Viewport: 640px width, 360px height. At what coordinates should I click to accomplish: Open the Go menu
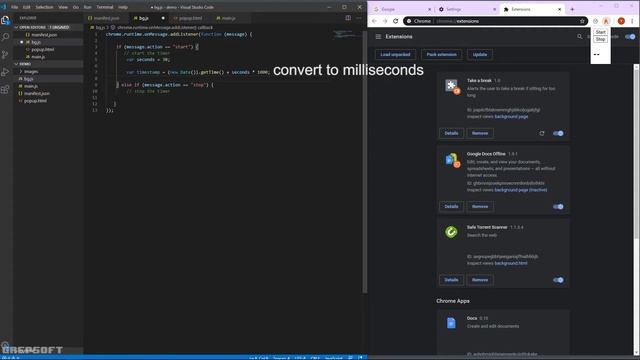point(76,7)
